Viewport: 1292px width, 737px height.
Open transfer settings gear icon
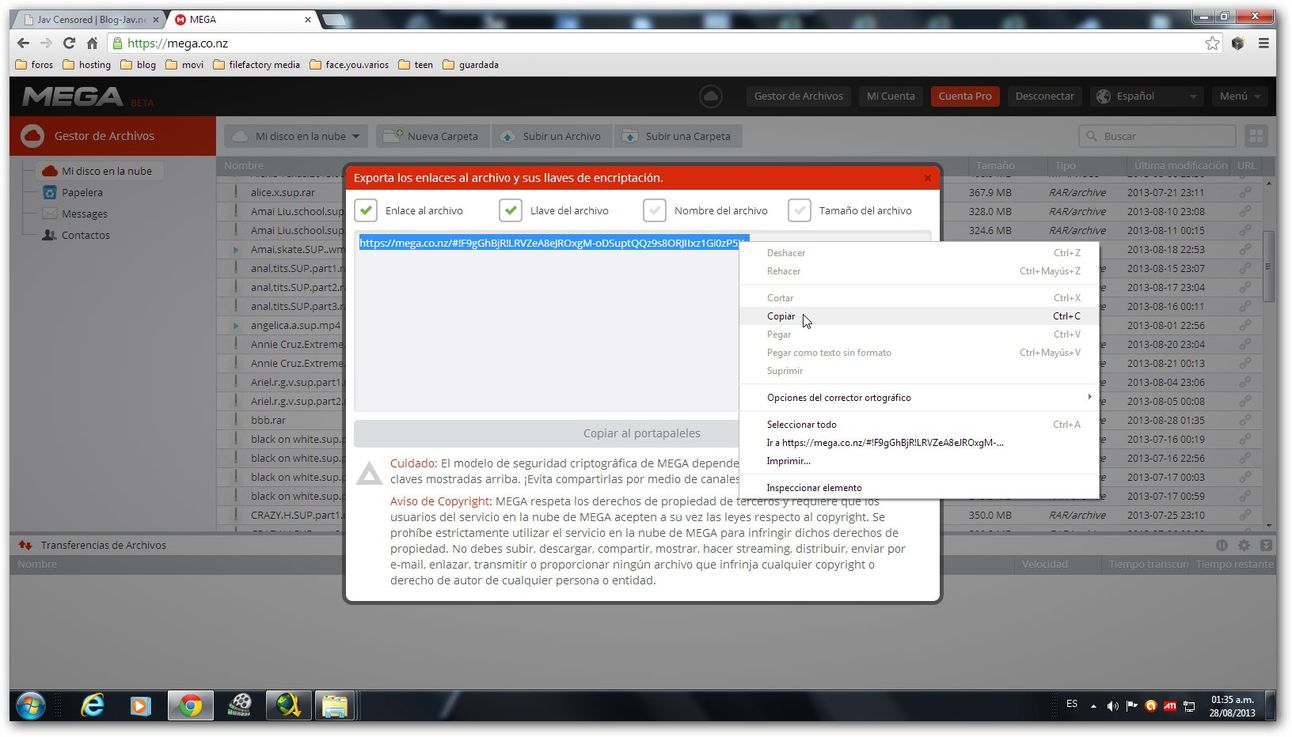1244,545
